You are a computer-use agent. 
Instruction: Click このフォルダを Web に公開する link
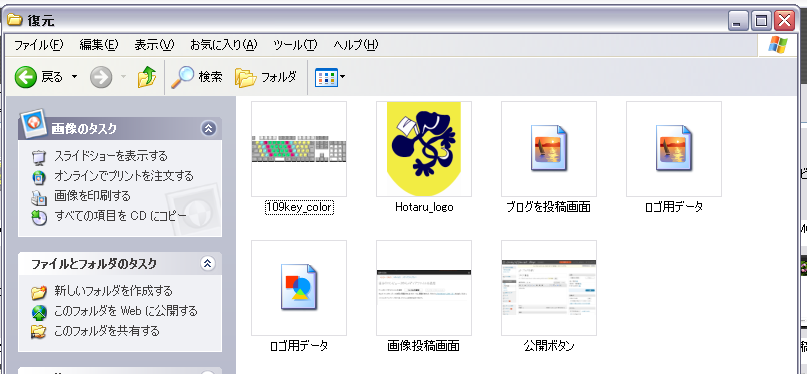(126, 311)
